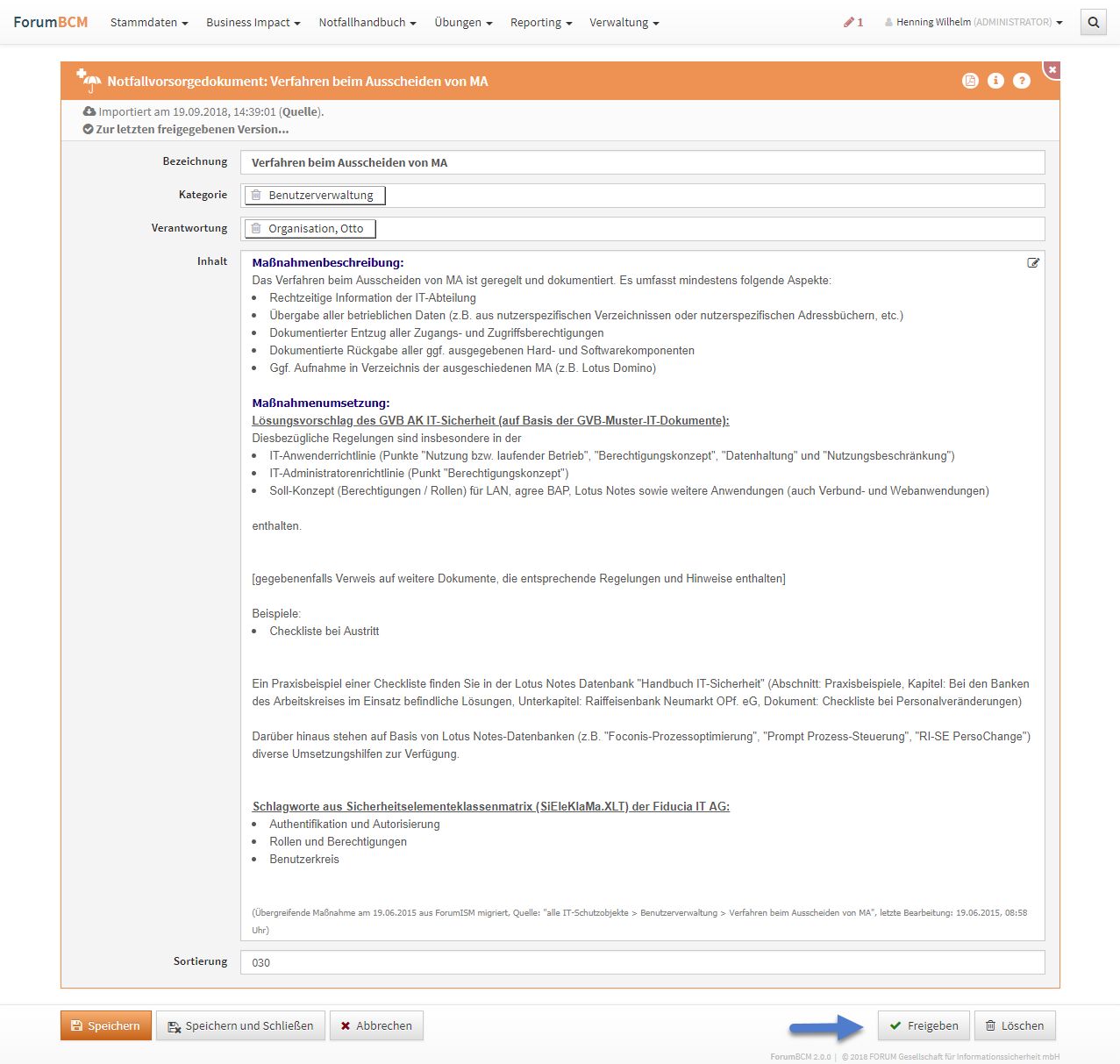Remove Organisation, Otto via trash icon
The height and width of the screenshot is (1064, 1120).
pyautogui.click(x=256, y=228)
